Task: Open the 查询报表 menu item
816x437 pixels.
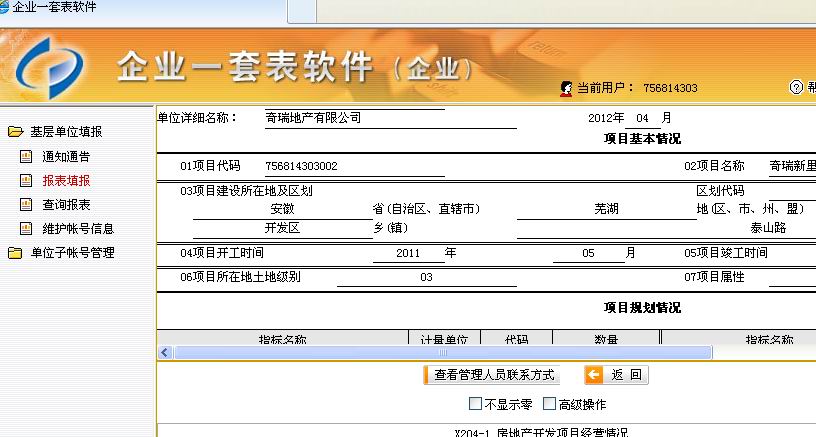Action: tap(66, 204)
